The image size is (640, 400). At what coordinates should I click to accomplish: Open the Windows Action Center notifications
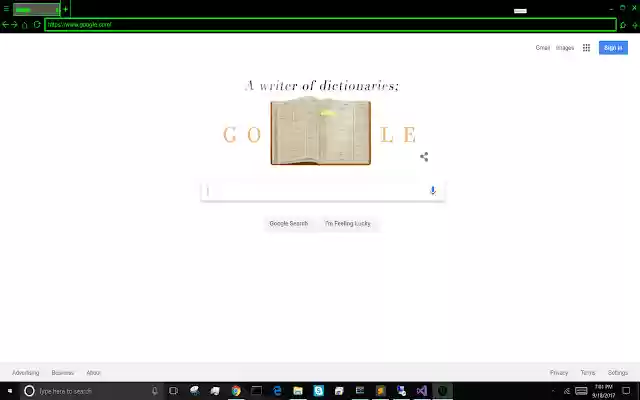pos(626,391)
